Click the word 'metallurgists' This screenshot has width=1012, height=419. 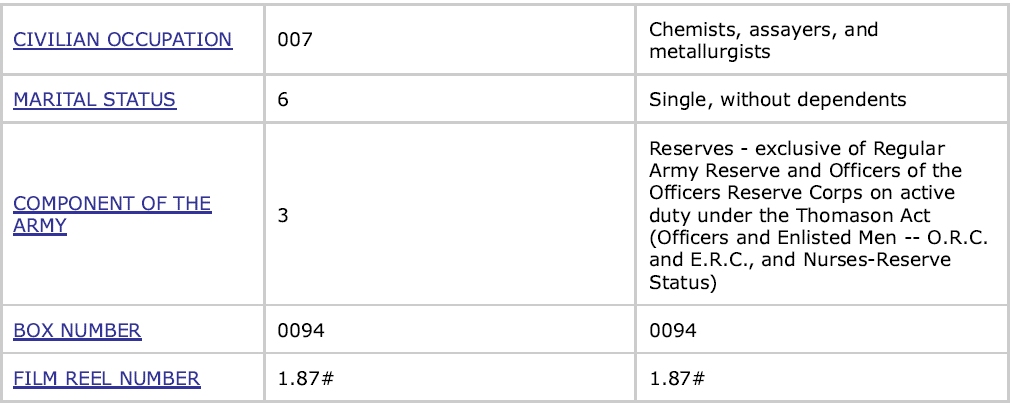pos(710,50)
